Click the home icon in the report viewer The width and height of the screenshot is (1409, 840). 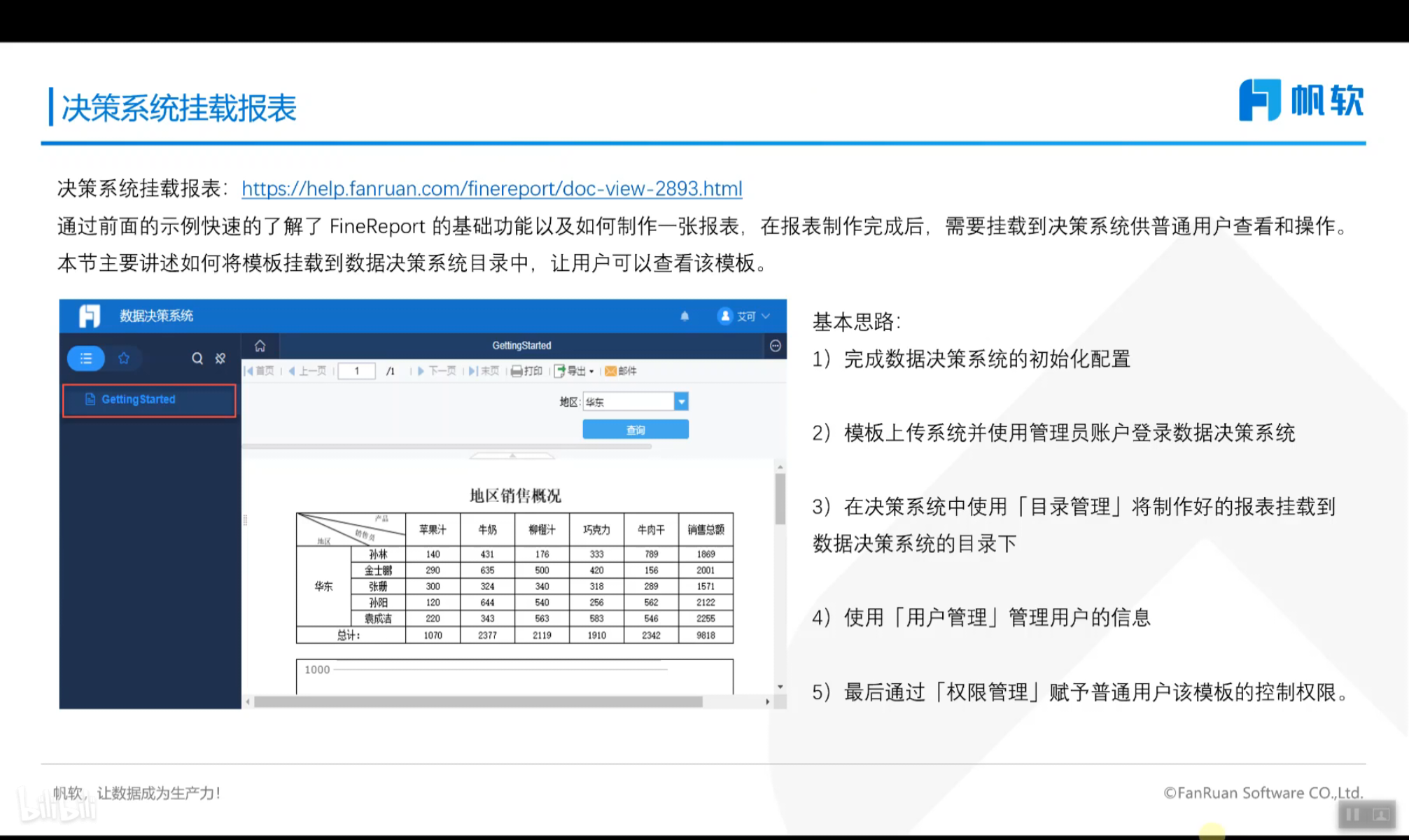260,345
